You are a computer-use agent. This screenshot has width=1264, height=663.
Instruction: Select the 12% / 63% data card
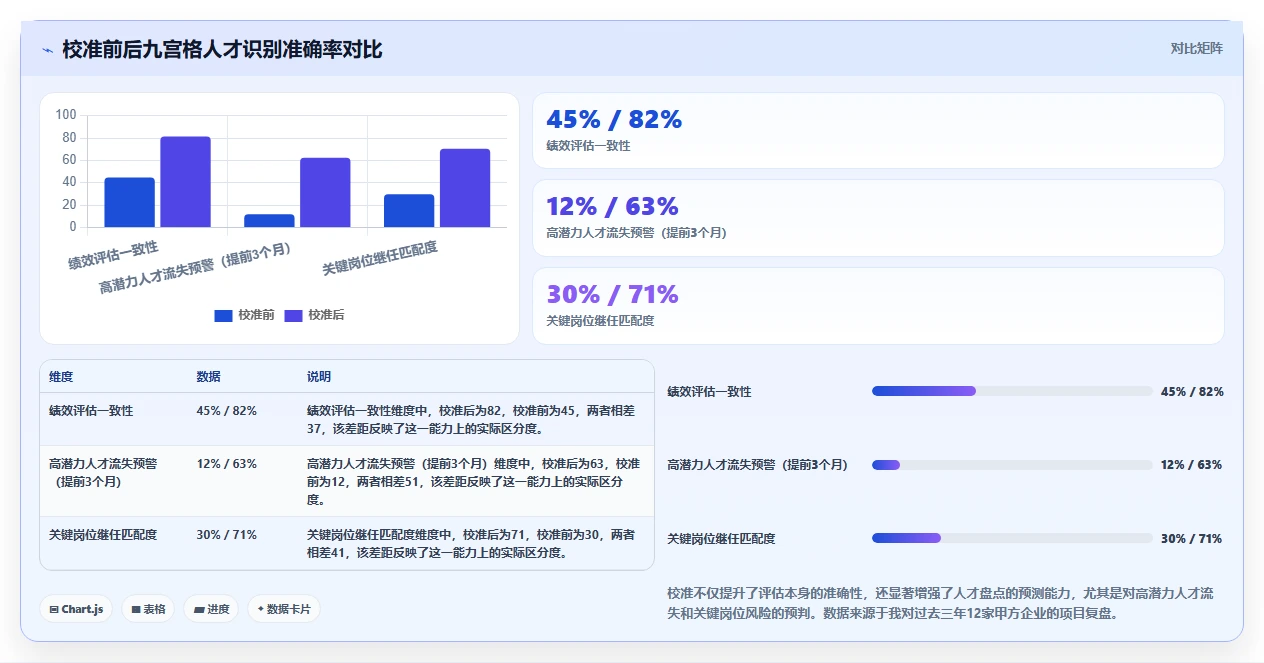pyautogui.click(x=878, y=218)
